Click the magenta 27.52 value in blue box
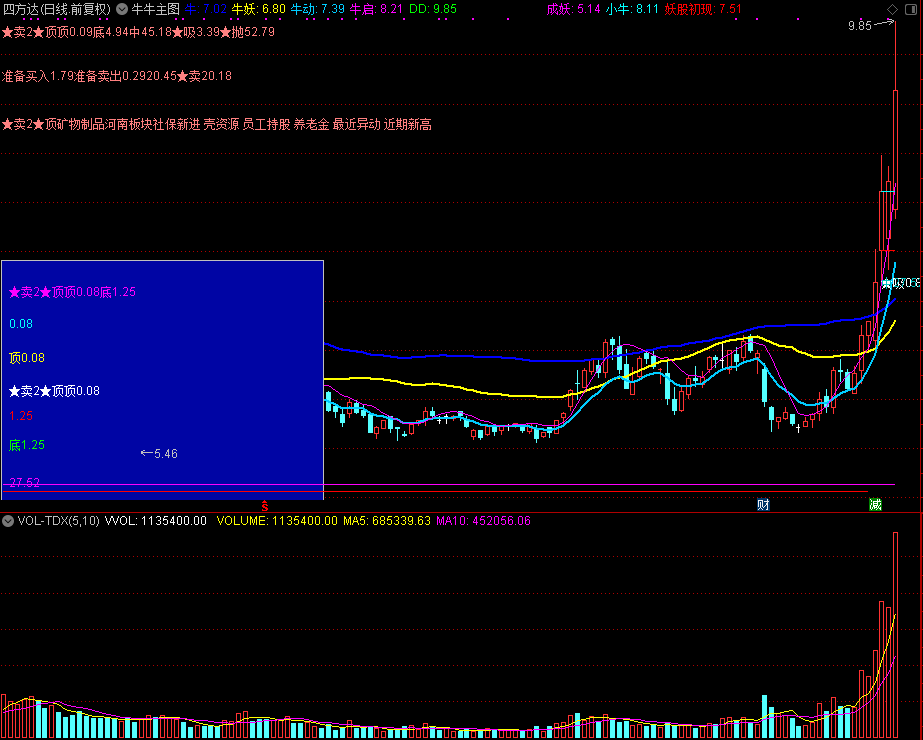 point(25,483)
